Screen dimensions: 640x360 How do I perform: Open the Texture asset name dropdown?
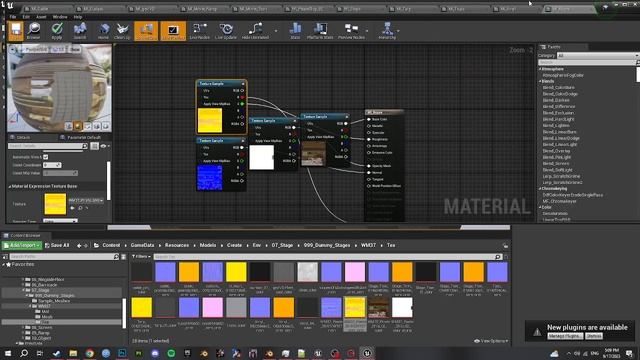click(86, 200)
